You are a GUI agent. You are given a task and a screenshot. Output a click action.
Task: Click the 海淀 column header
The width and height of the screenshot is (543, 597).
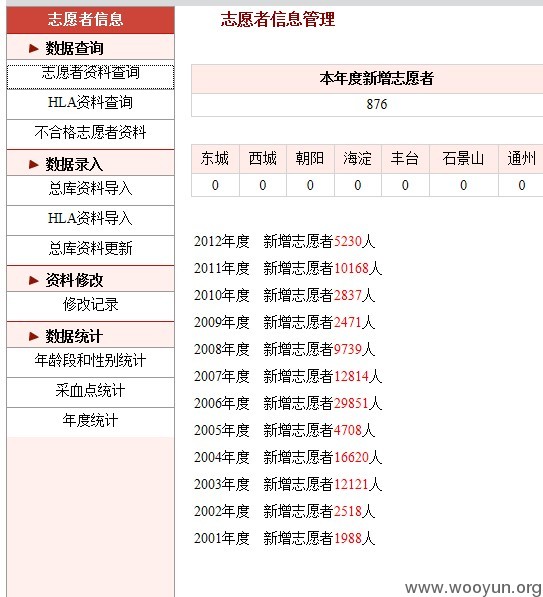[358, 158]
